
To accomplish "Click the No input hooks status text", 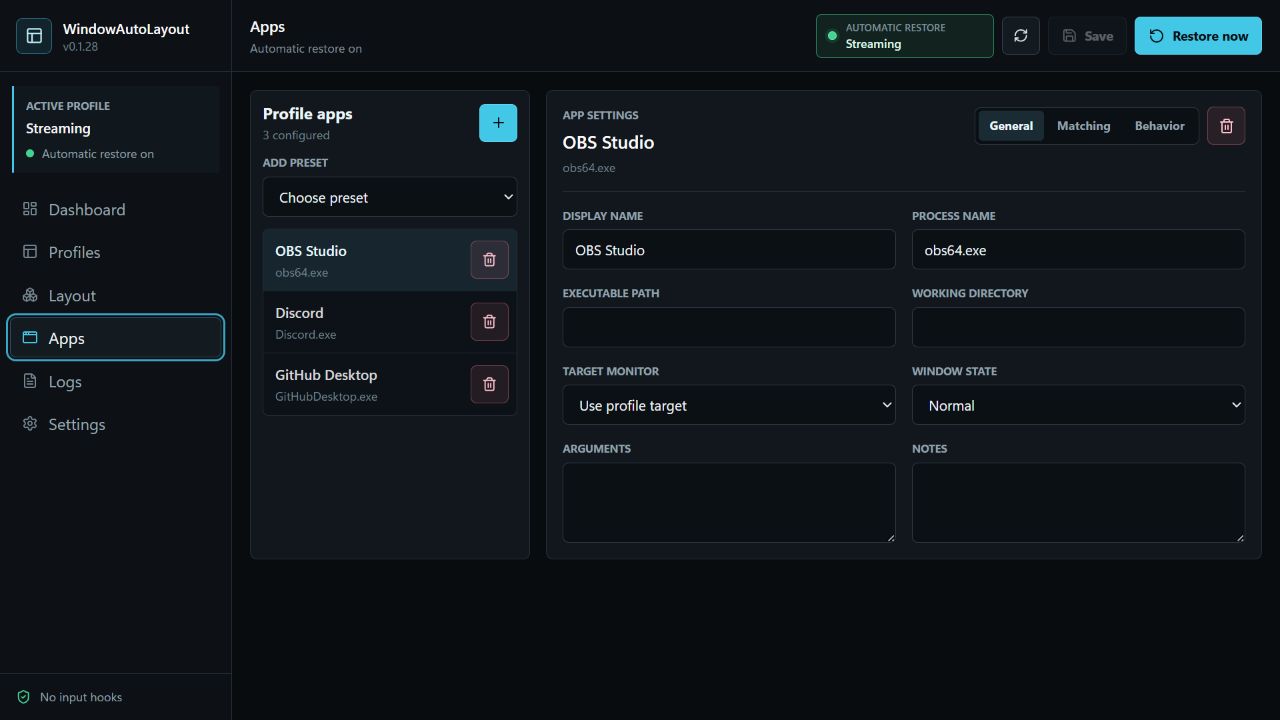I will (81, 697).
